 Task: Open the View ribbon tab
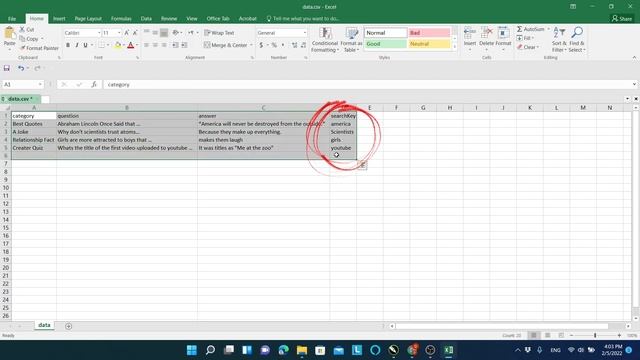click(191, 18)
